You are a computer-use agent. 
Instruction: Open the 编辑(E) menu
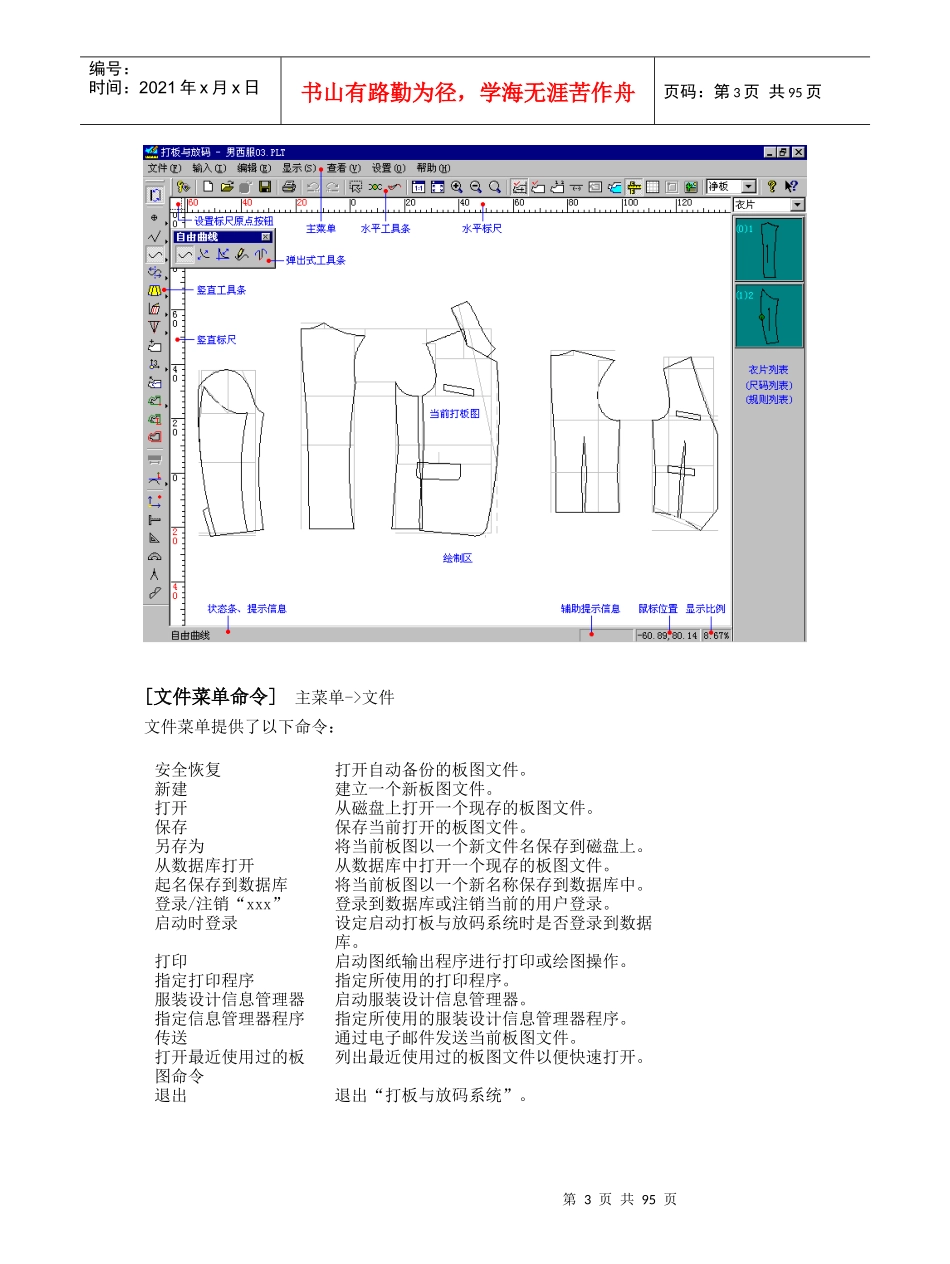point(254,168)
